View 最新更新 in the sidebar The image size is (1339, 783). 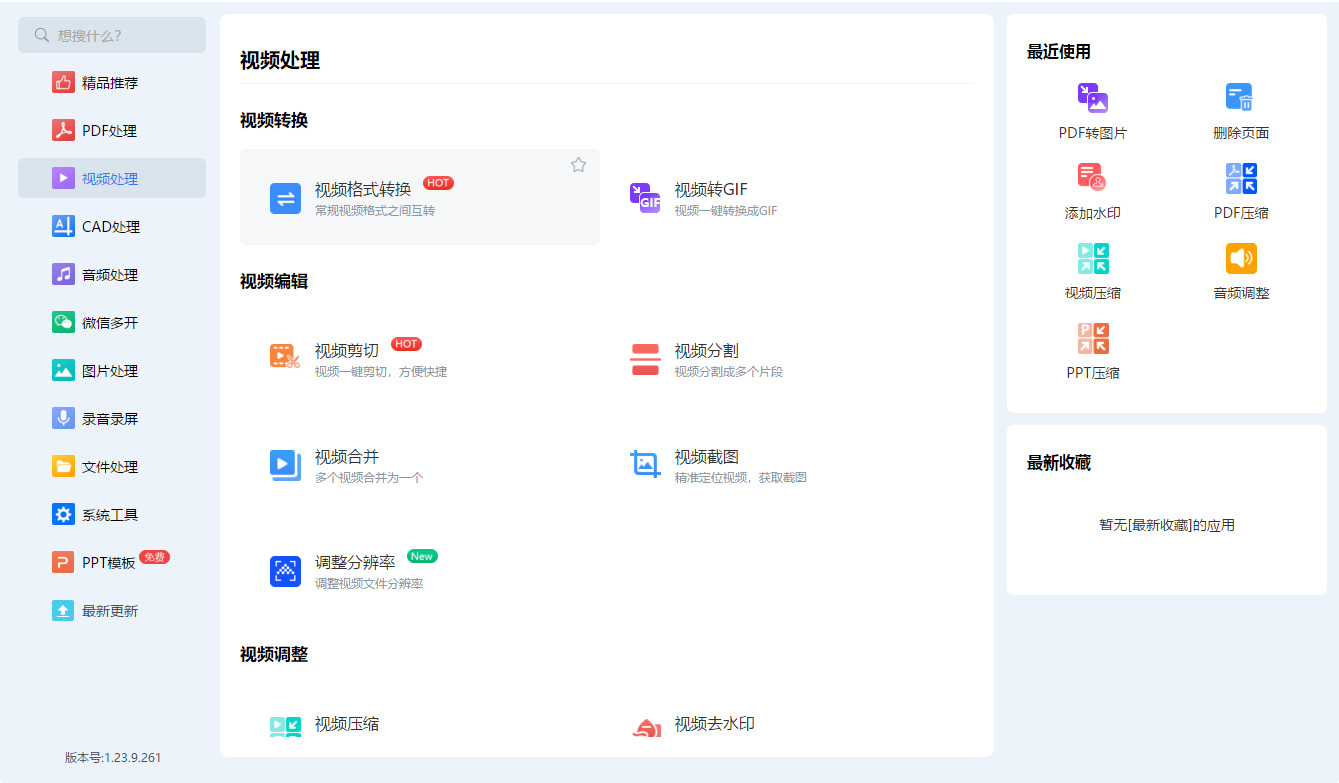112,611
